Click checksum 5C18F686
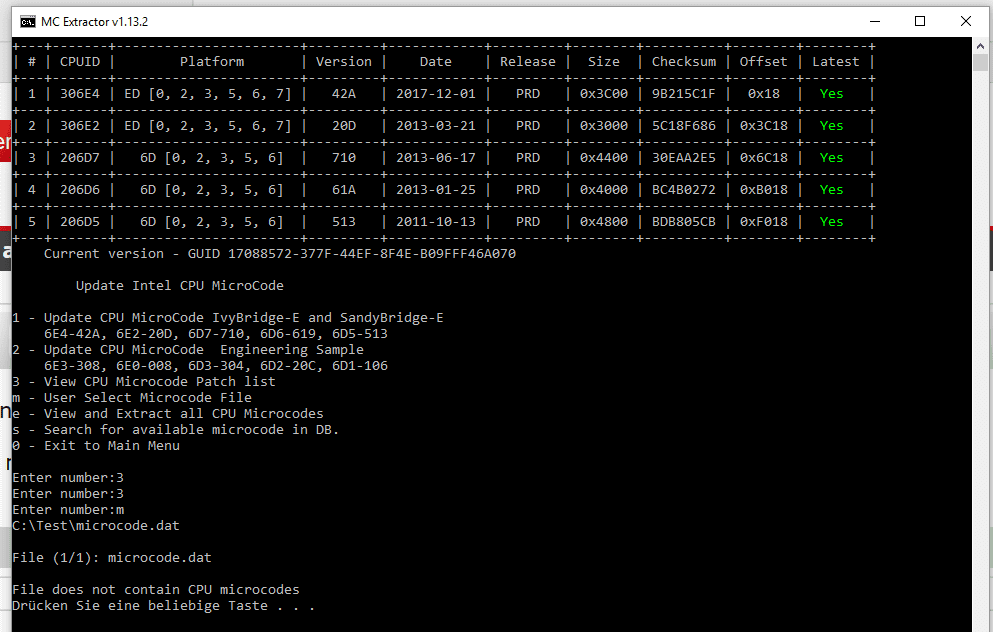Screen dimensions: 993x632 click(684, 125)
